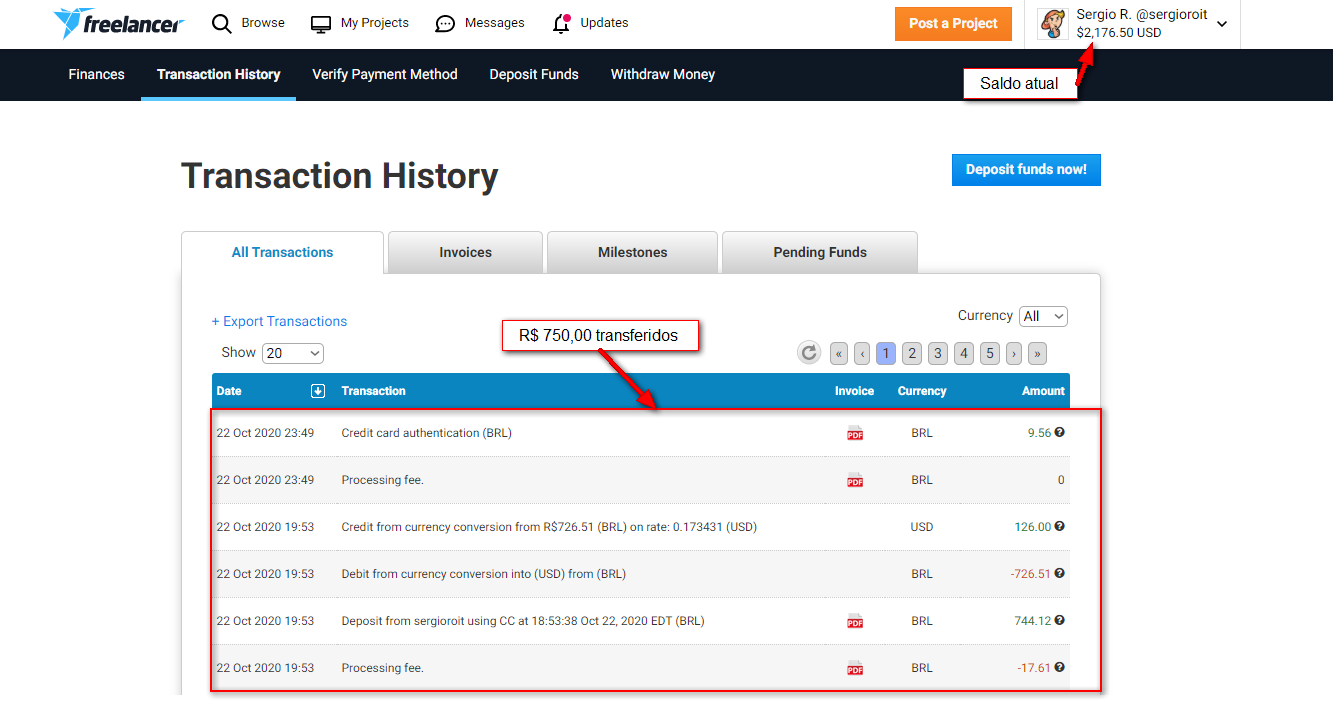Screen dimensions: 1333x702
Task: Click the $2,176.50 USD balance
Action: click(1119, 33)
